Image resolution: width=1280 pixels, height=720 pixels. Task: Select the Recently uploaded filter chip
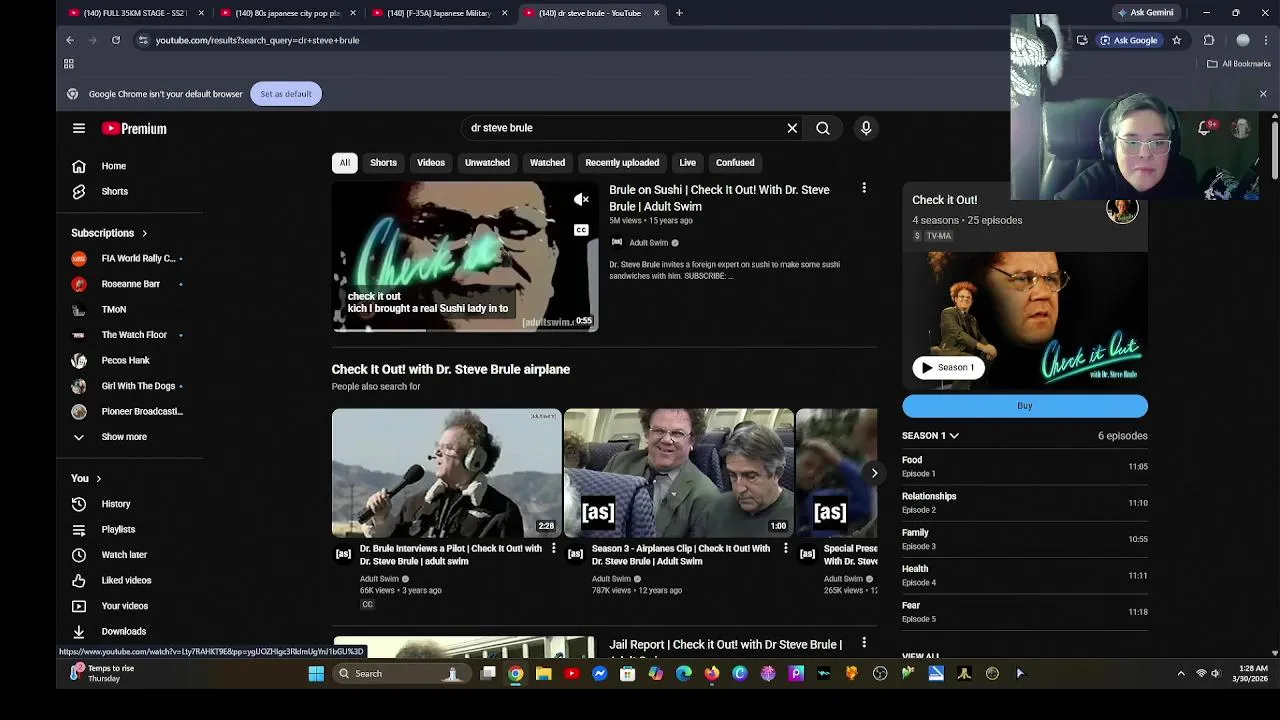pyautogui.click(x=622, y=162)
